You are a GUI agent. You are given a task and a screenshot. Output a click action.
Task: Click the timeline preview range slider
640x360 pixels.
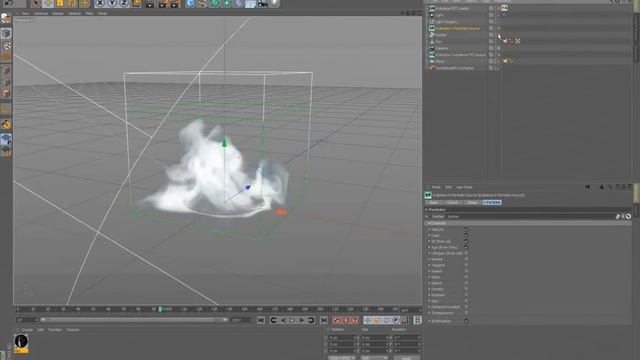pyautogui.click(x=134, y=320)
